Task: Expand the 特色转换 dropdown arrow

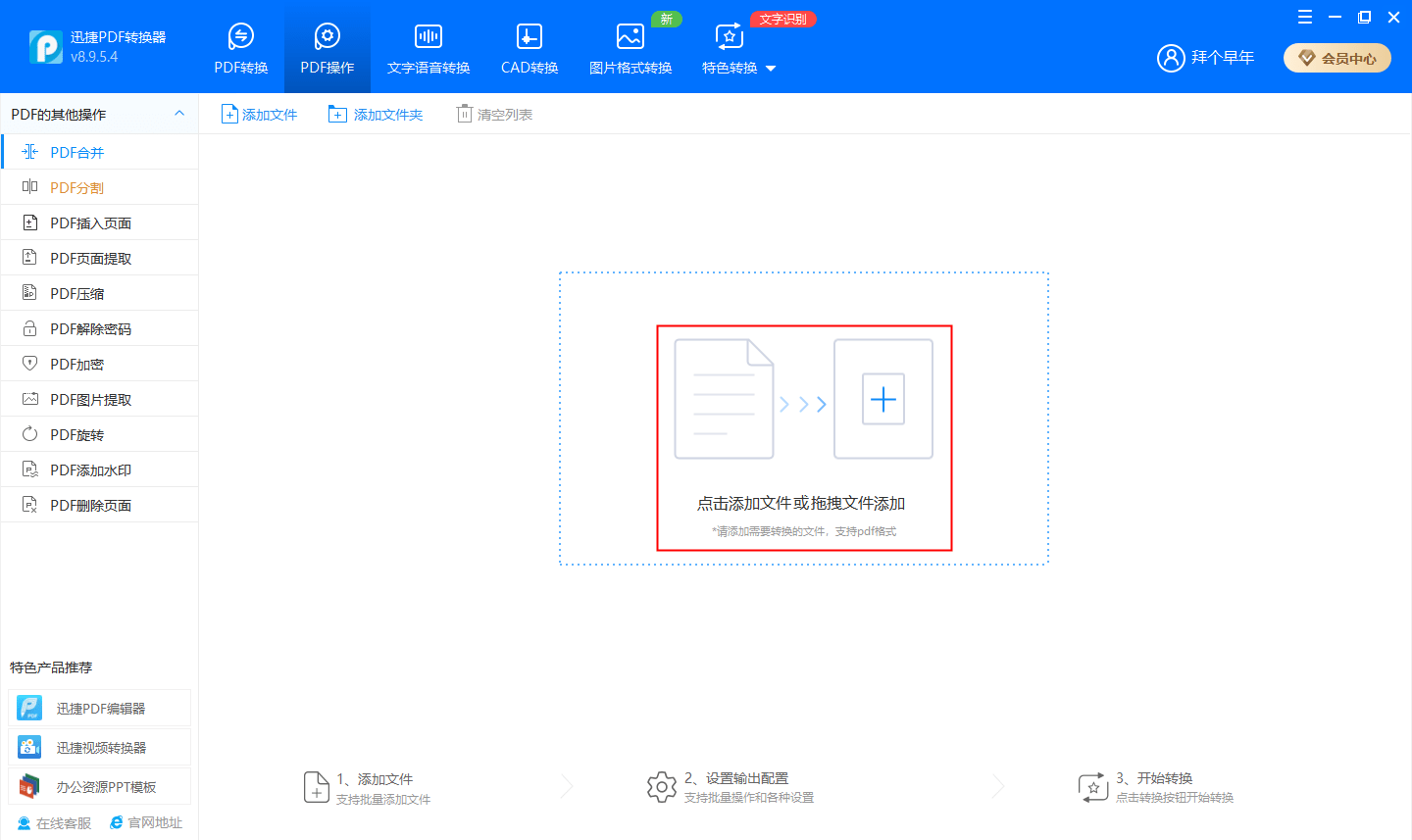Action: 771,69
